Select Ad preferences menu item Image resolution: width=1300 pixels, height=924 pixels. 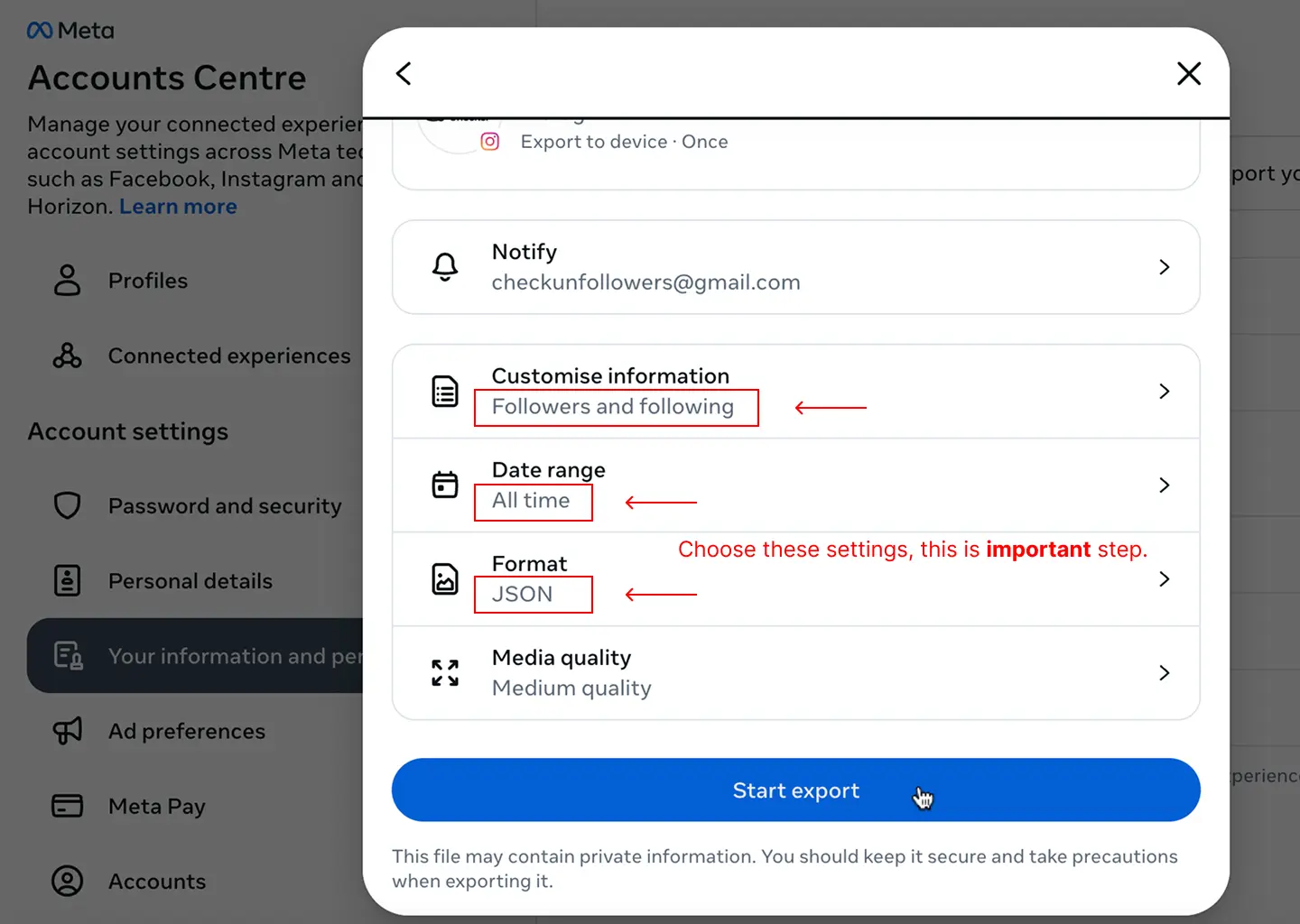click(x=187, y=731)
